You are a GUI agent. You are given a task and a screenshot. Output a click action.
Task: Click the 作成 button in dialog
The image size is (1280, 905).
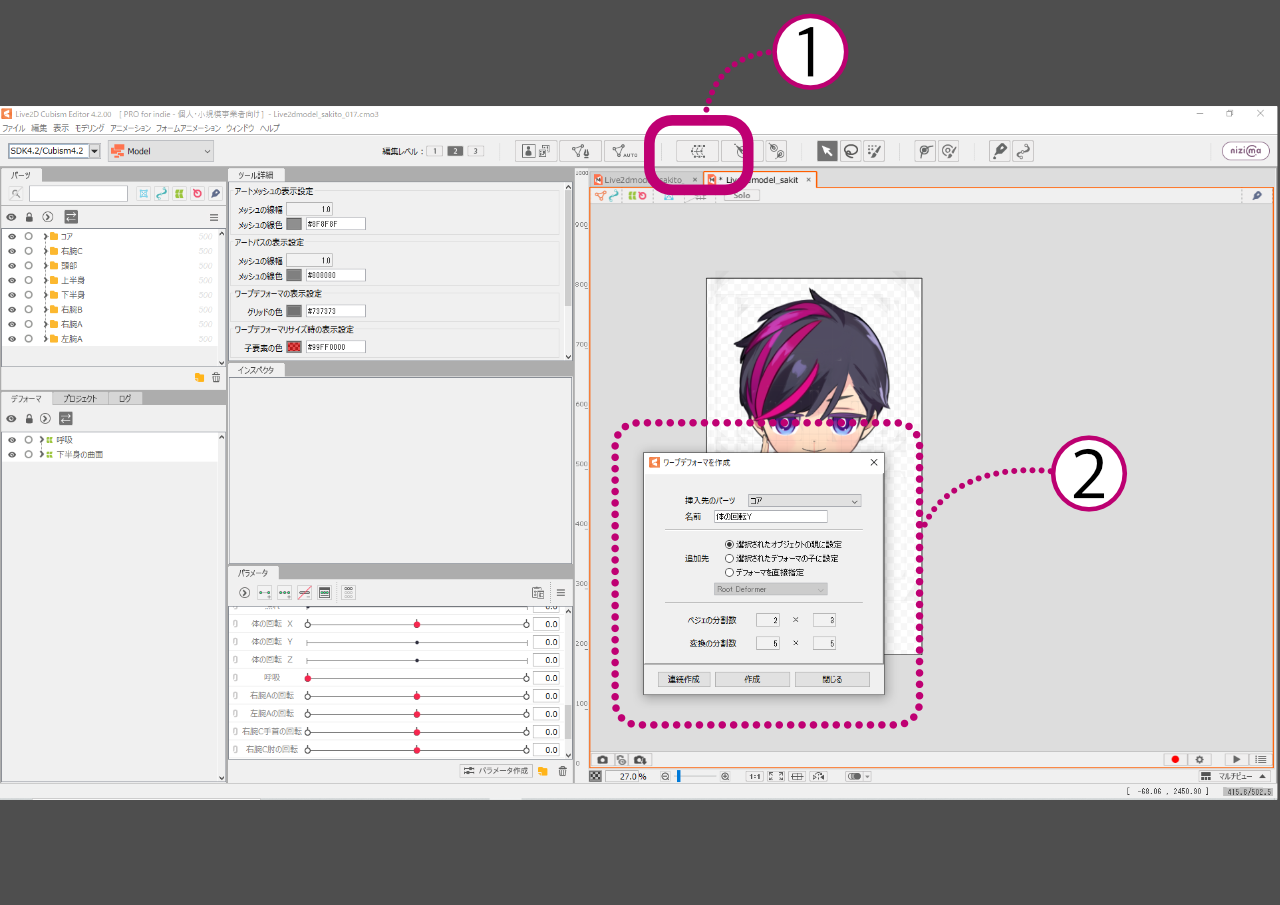[x=752, y=679]
